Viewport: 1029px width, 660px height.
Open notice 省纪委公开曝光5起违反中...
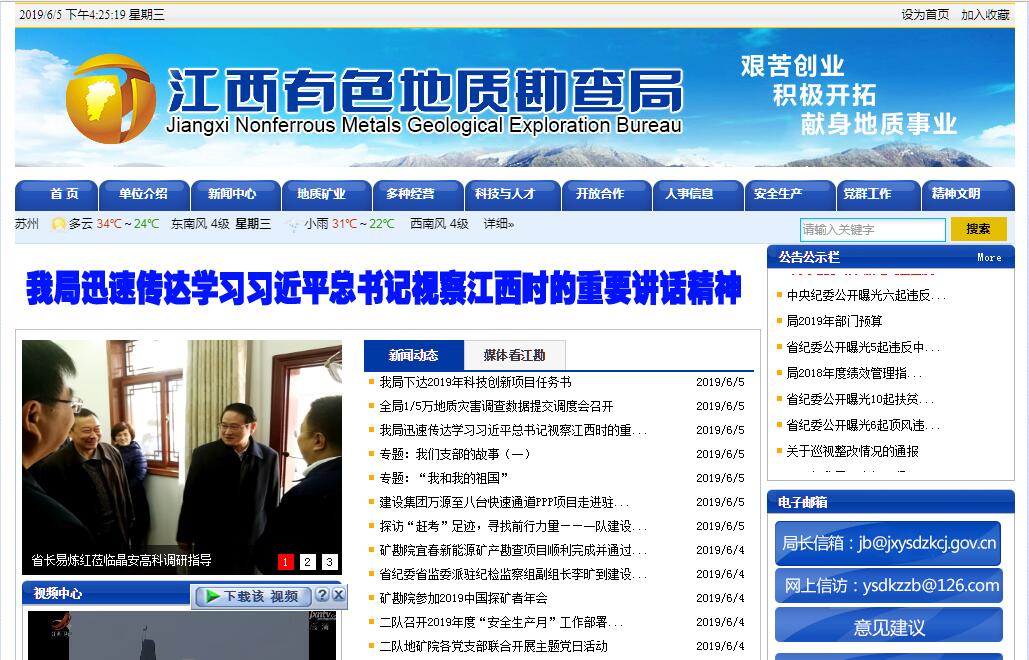(863, 347)
